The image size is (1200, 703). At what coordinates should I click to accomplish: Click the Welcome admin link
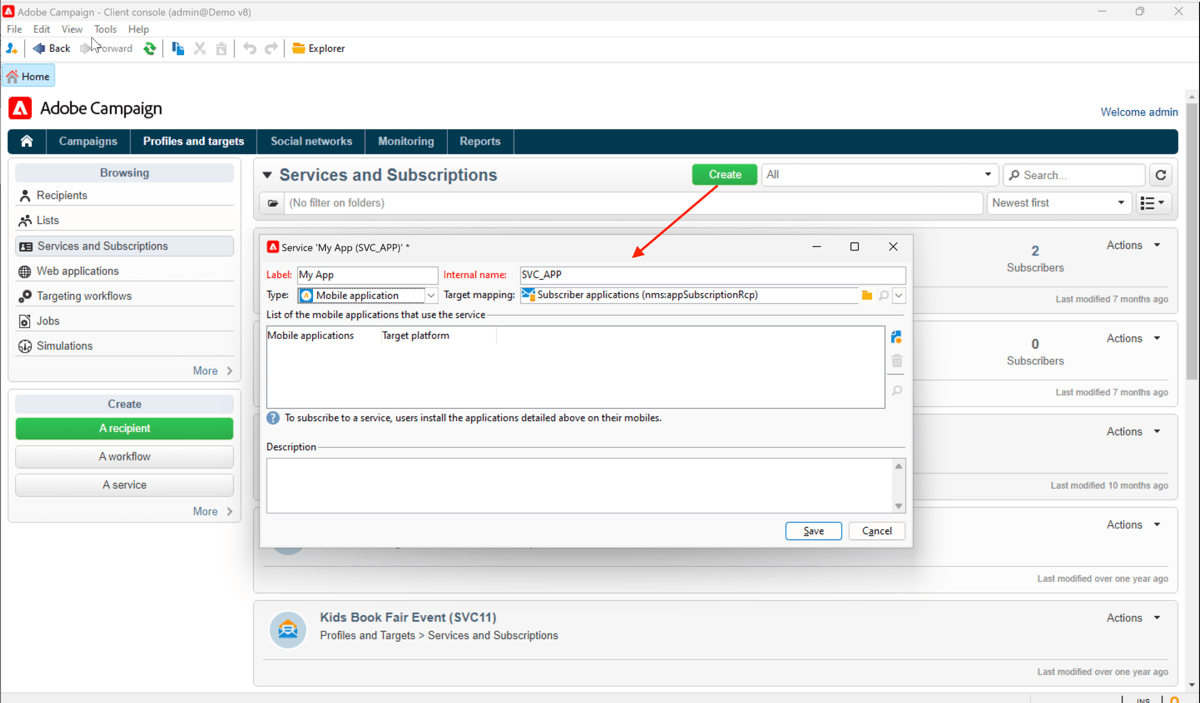pos(1138,112)
